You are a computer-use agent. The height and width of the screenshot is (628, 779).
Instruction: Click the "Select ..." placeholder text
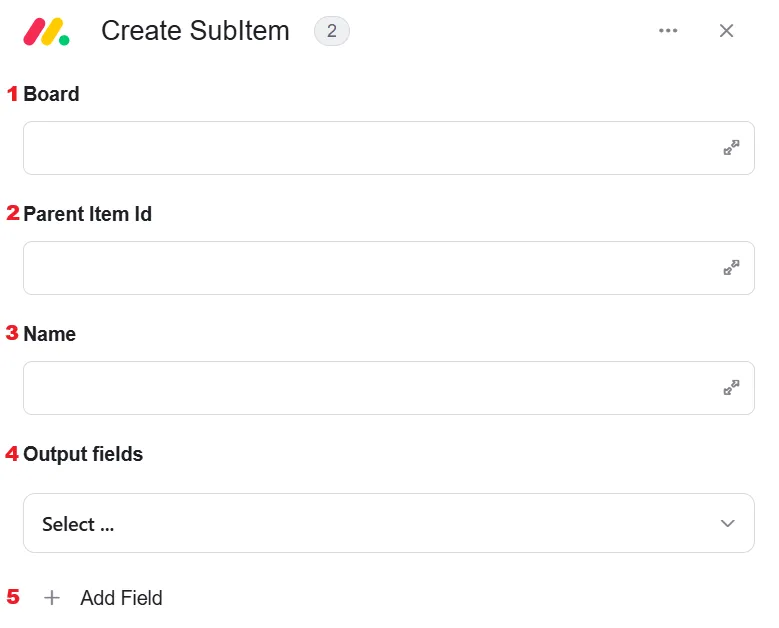[78, 524]
